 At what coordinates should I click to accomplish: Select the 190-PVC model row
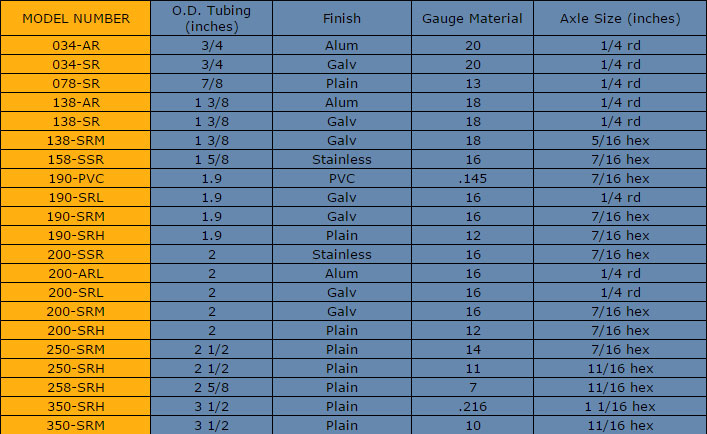pyautogui.click(x=354, y=178)
